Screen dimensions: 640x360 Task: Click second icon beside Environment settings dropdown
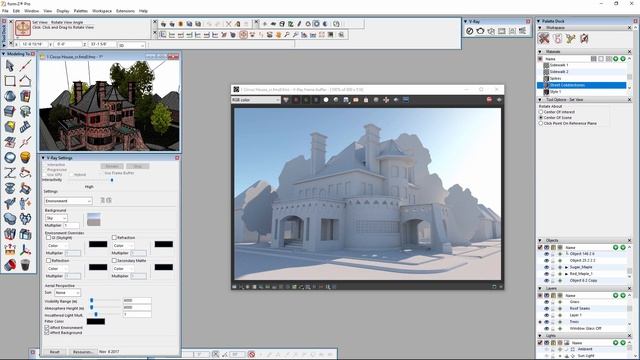point(109,200)
